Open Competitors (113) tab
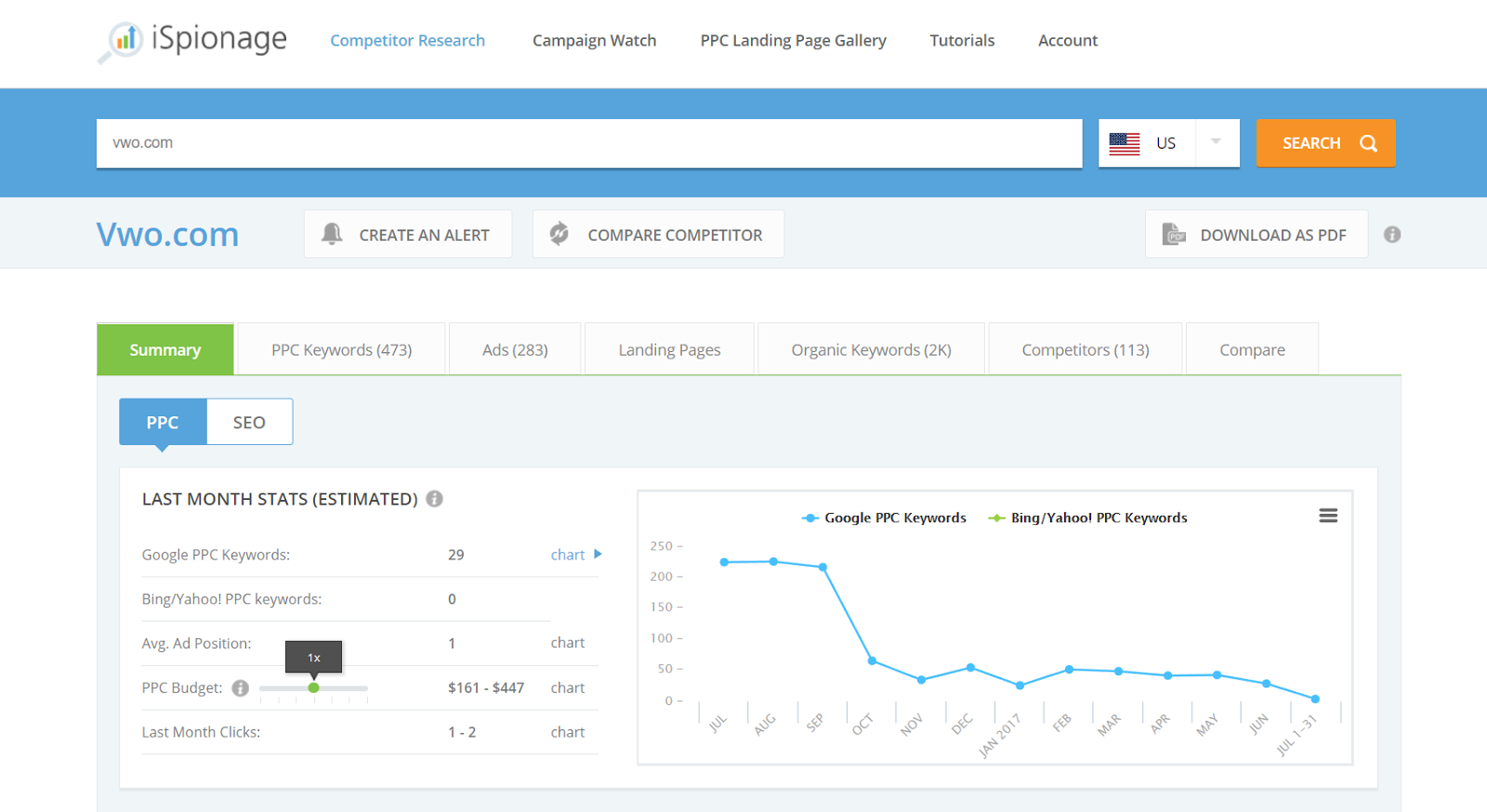 (x=1086, y=349)
